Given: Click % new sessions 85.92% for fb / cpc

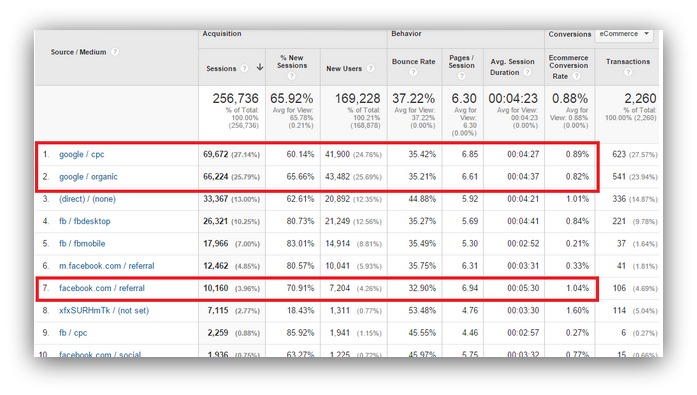Looking at the screenshot, I should coord(300,332).
